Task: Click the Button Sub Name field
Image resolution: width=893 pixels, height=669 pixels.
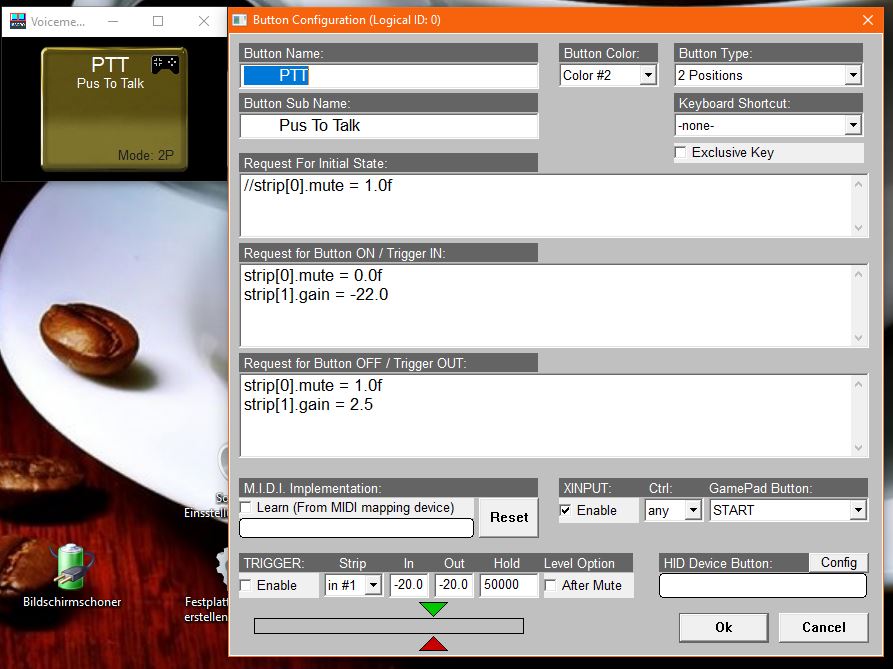Action: (389, 126)
